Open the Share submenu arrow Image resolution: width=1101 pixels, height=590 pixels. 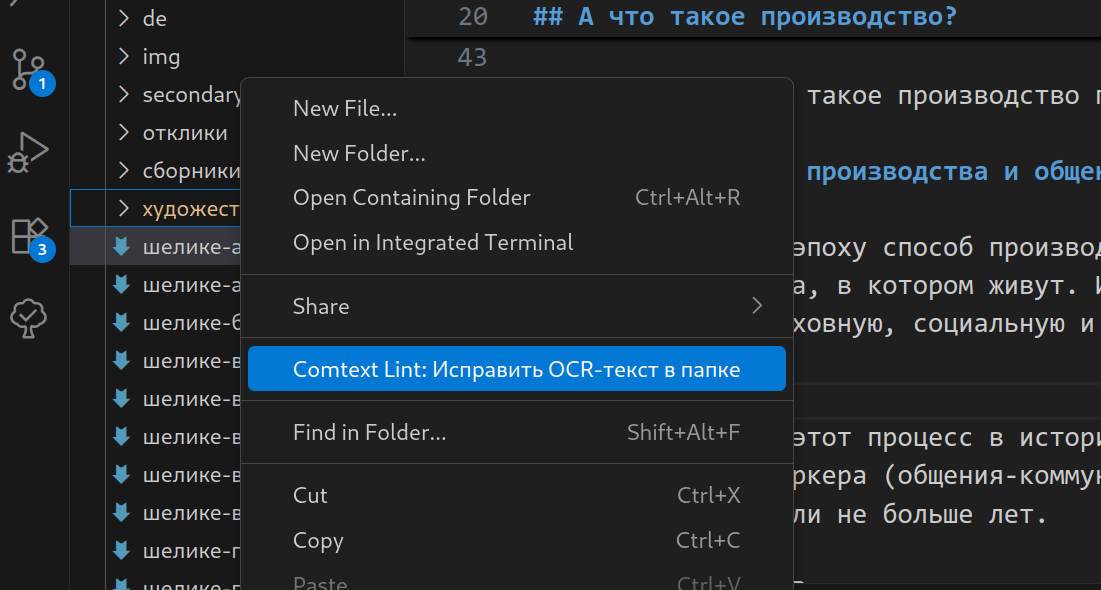(757, 306)
